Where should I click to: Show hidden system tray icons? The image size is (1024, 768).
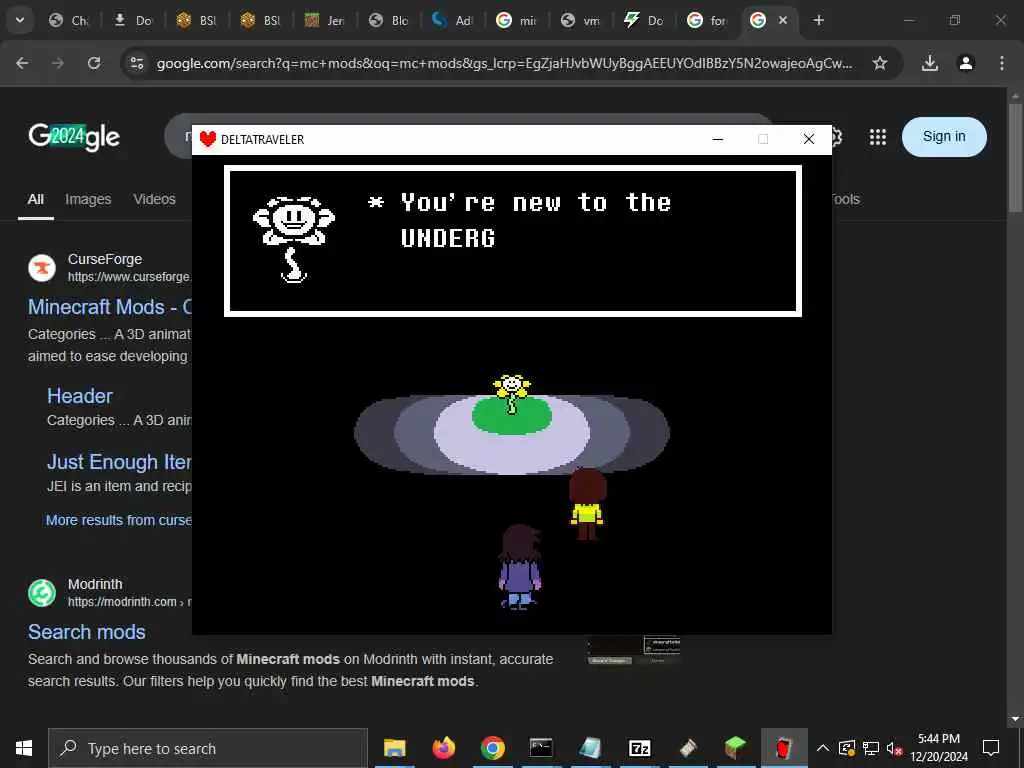(x=823, y=748)
